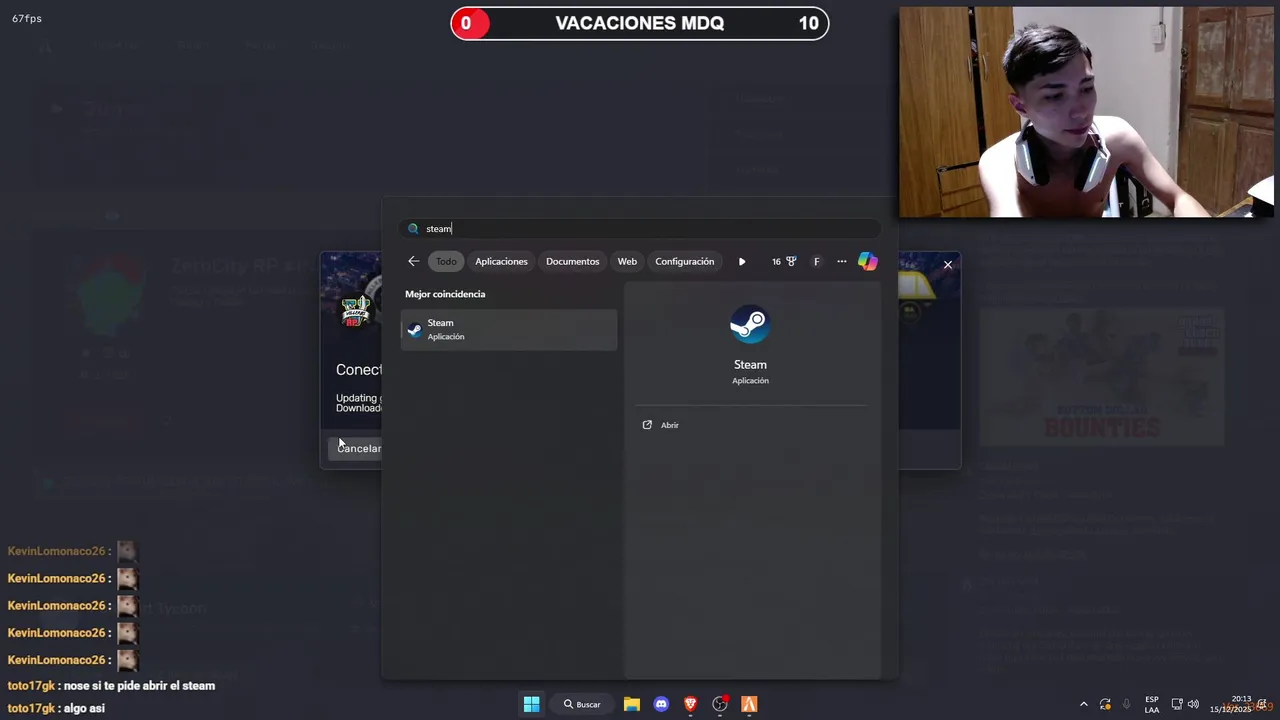Go back with the search panel arrow
The image size is (1280, 720).
(x=413, y=262)
